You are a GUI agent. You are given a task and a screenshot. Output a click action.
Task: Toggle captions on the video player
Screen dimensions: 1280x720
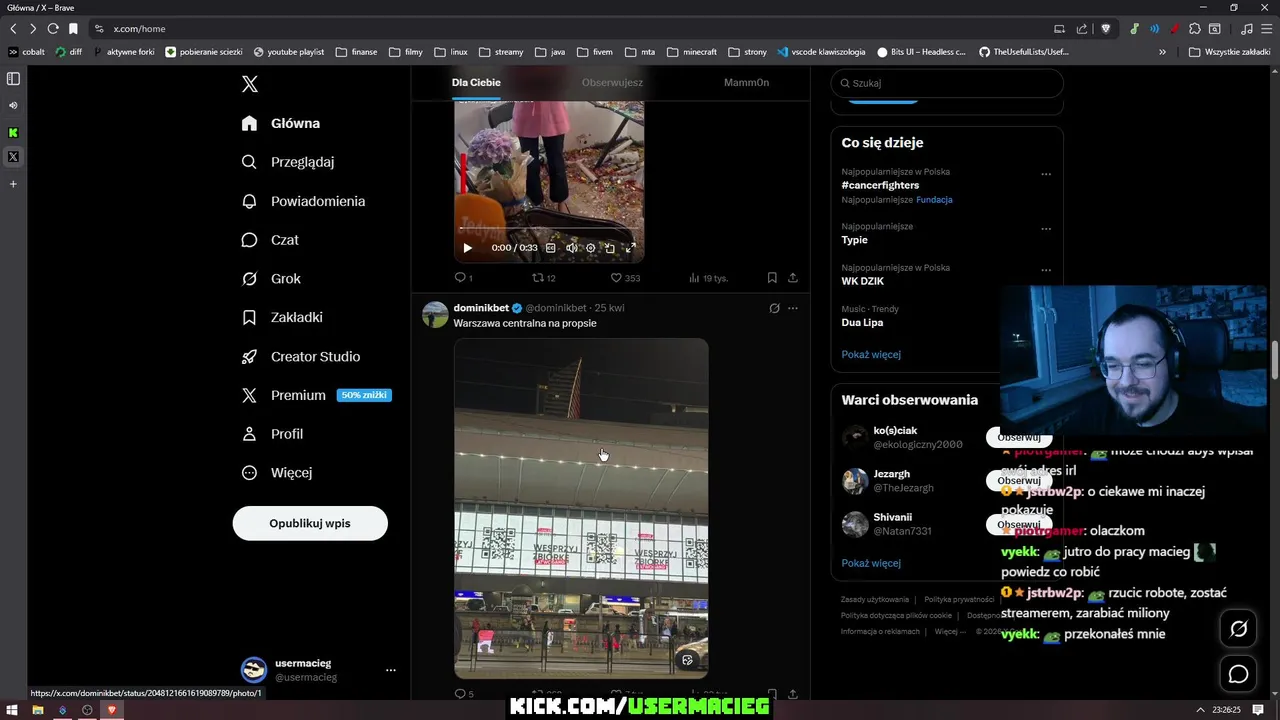(x=550, y=248)
